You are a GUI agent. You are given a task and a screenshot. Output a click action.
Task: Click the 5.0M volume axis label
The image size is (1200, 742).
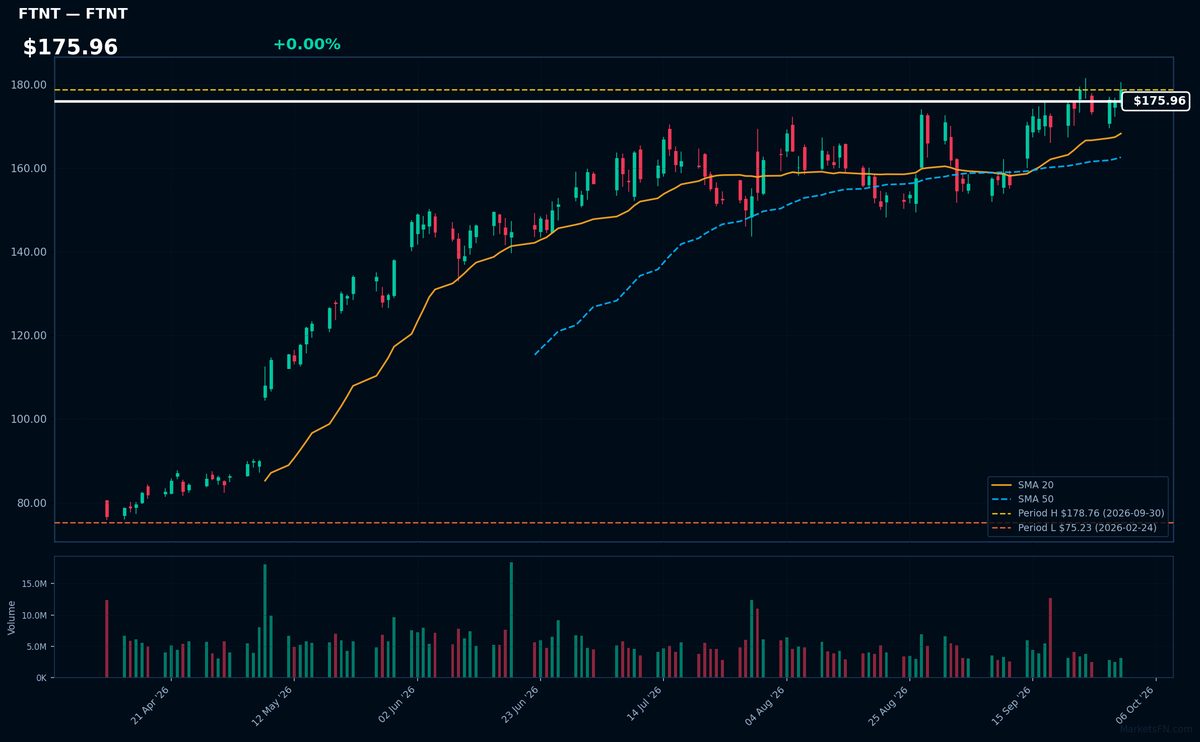[x=36, y=647]
